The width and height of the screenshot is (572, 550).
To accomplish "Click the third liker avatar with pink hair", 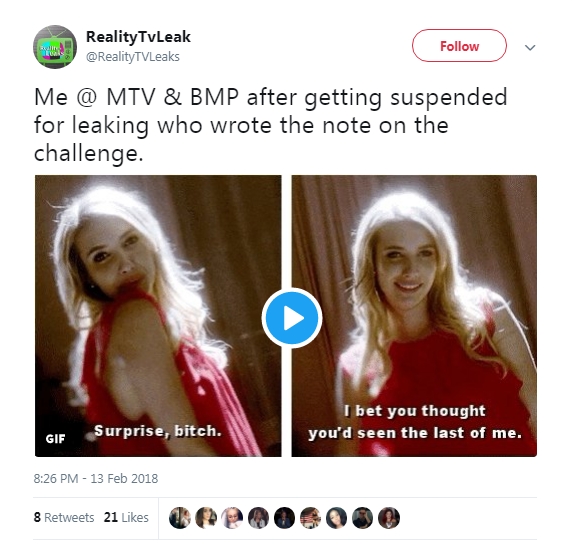I will coord(232,518).
